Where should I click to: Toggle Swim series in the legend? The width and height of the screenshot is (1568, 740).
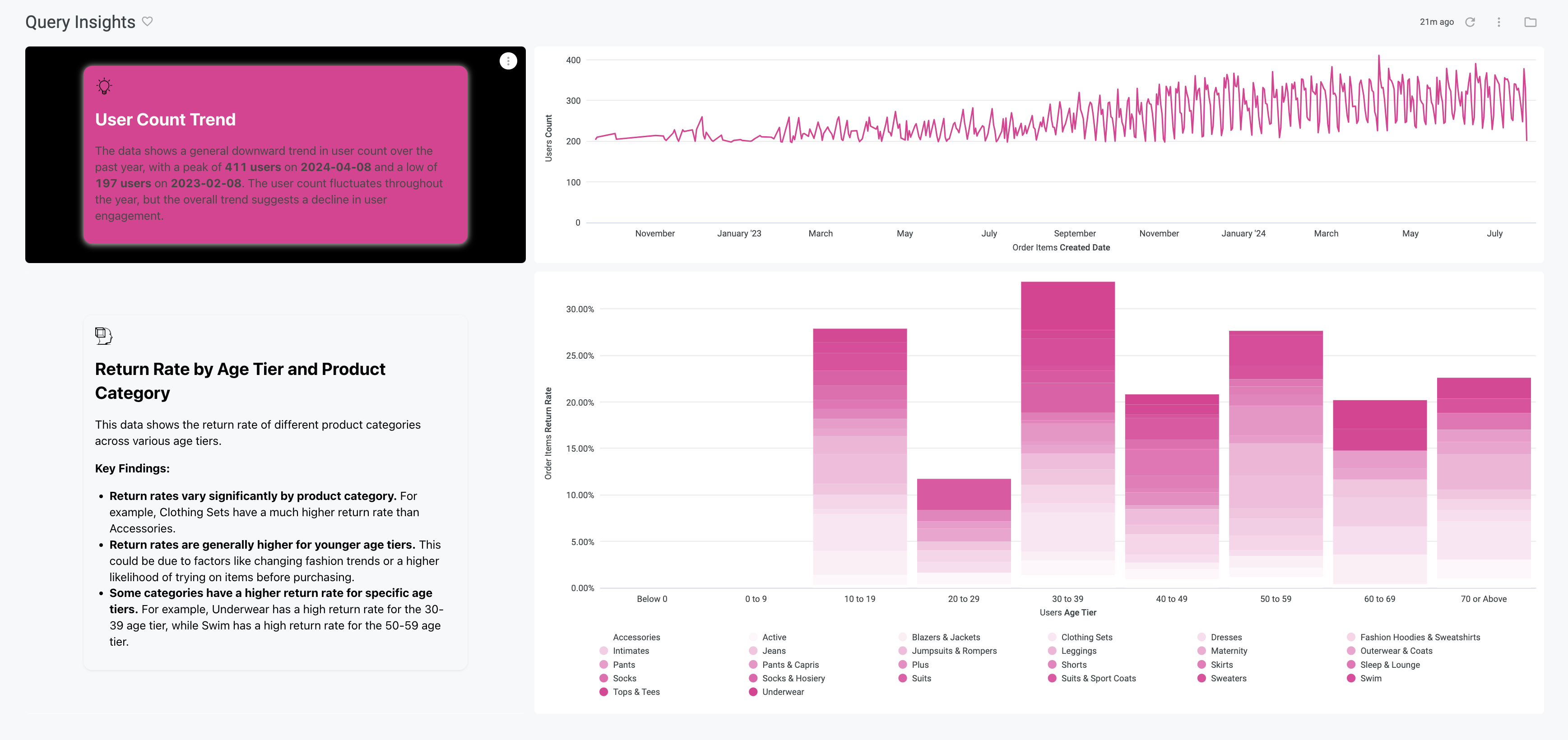tap(1370, 679)
